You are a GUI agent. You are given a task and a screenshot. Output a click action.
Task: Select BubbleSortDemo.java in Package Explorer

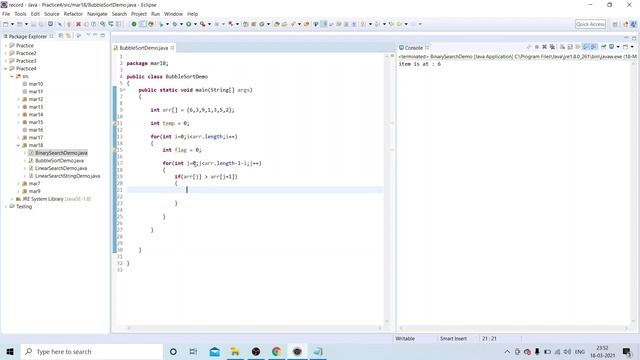coord(60,161)
